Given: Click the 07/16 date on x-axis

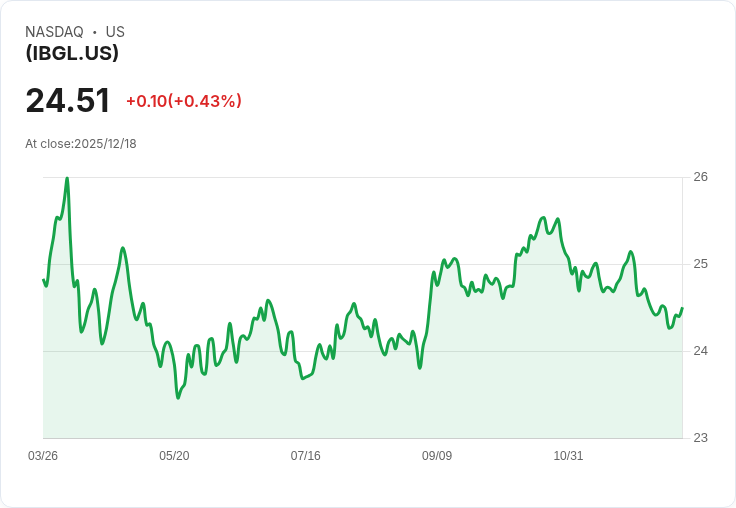Looking at the screenshot, I should click(x=306, y=456).
